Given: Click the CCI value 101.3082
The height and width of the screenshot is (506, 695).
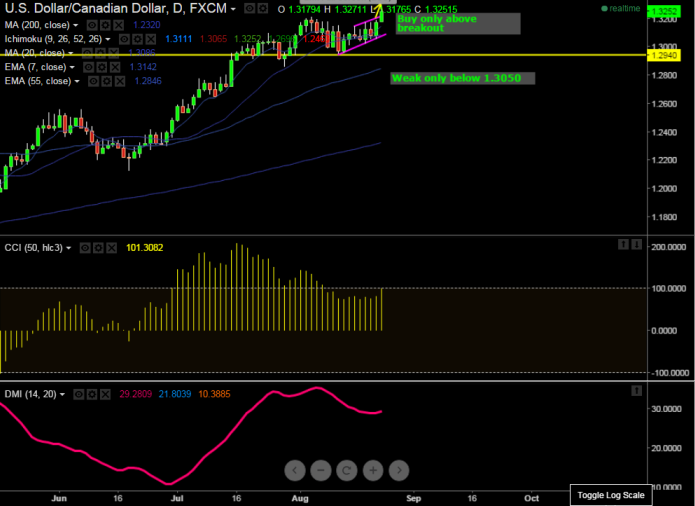Looking at the screenshot, I should point(144,248).
